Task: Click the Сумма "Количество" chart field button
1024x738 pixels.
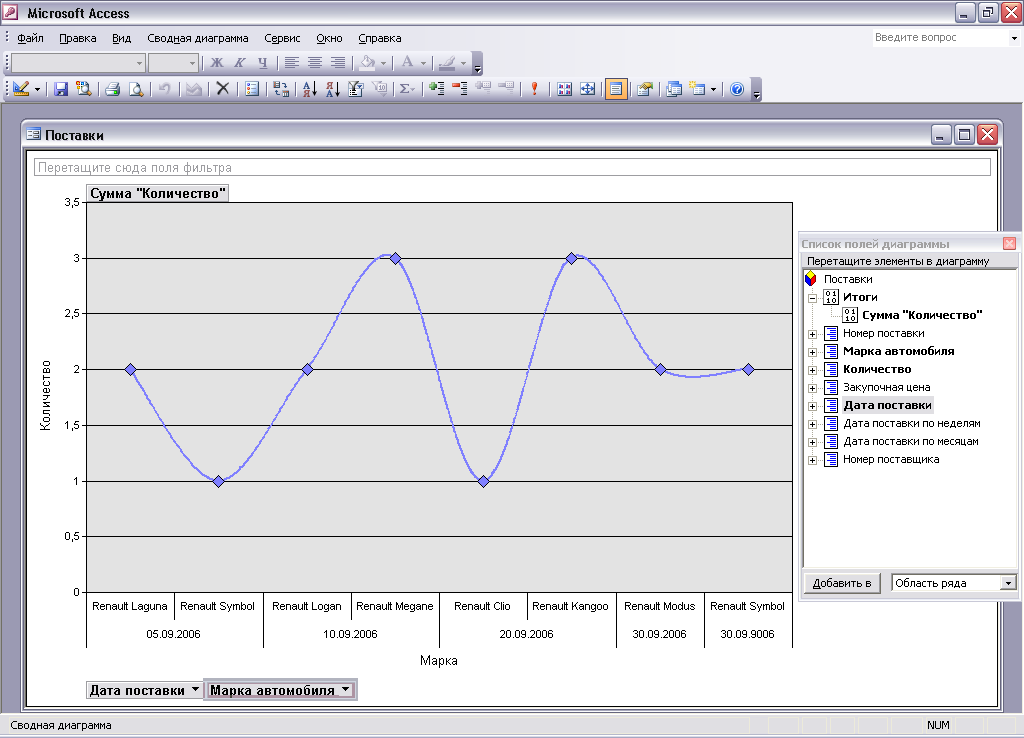Action: click(157, 193)
